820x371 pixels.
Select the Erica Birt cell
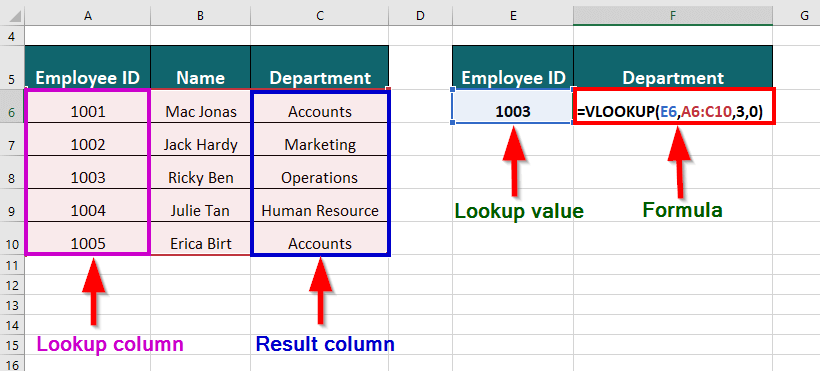point(201,238)
